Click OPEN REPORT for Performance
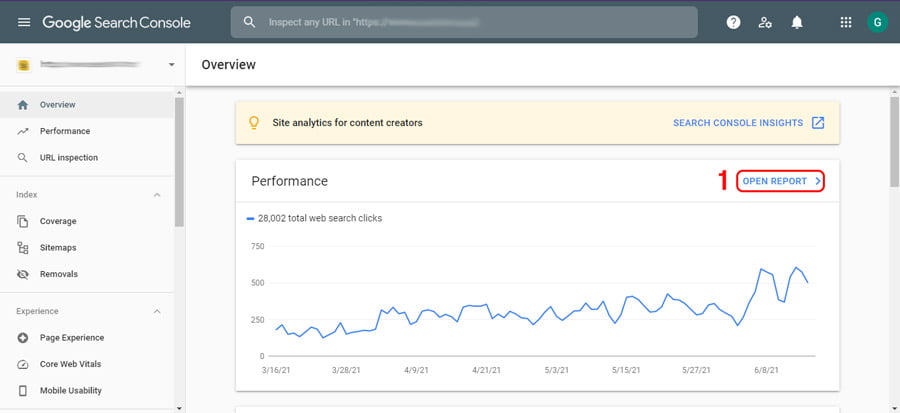Screen dimensions: 900x413 [x=781, y=181]
